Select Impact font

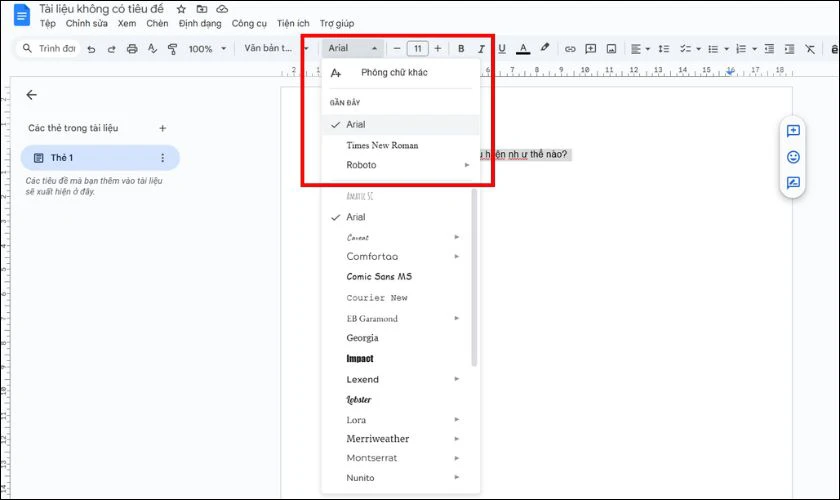pos(396,359)
